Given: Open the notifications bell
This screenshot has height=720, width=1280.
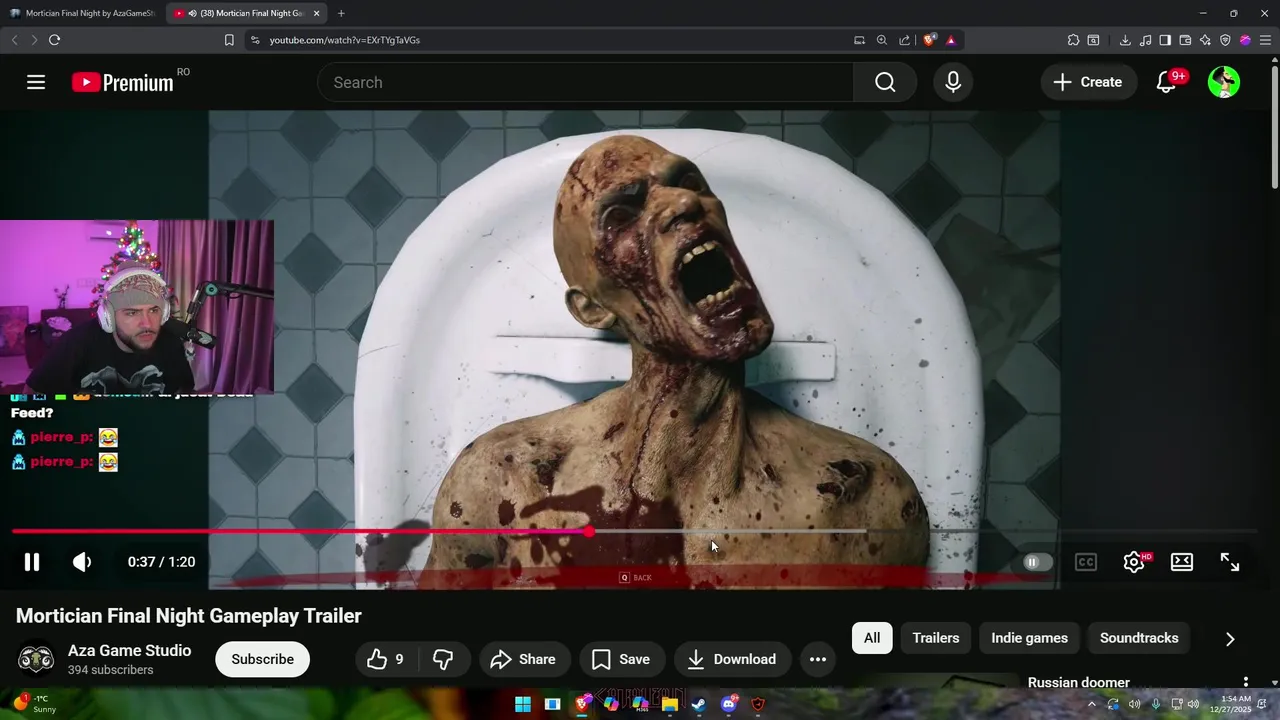Looking at the screenshot, I should [1166, 82].
